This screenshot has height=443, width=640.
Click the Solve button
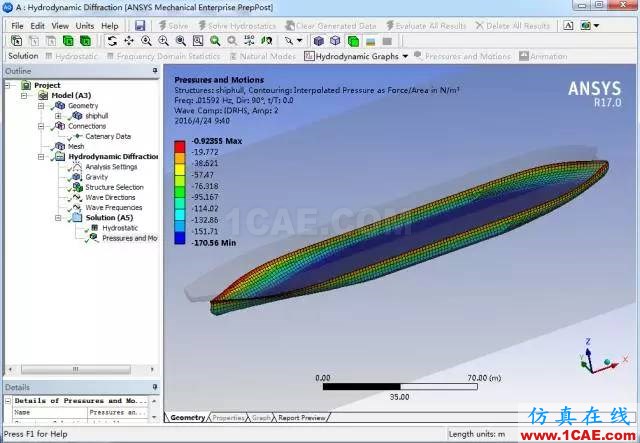(173, 26)
